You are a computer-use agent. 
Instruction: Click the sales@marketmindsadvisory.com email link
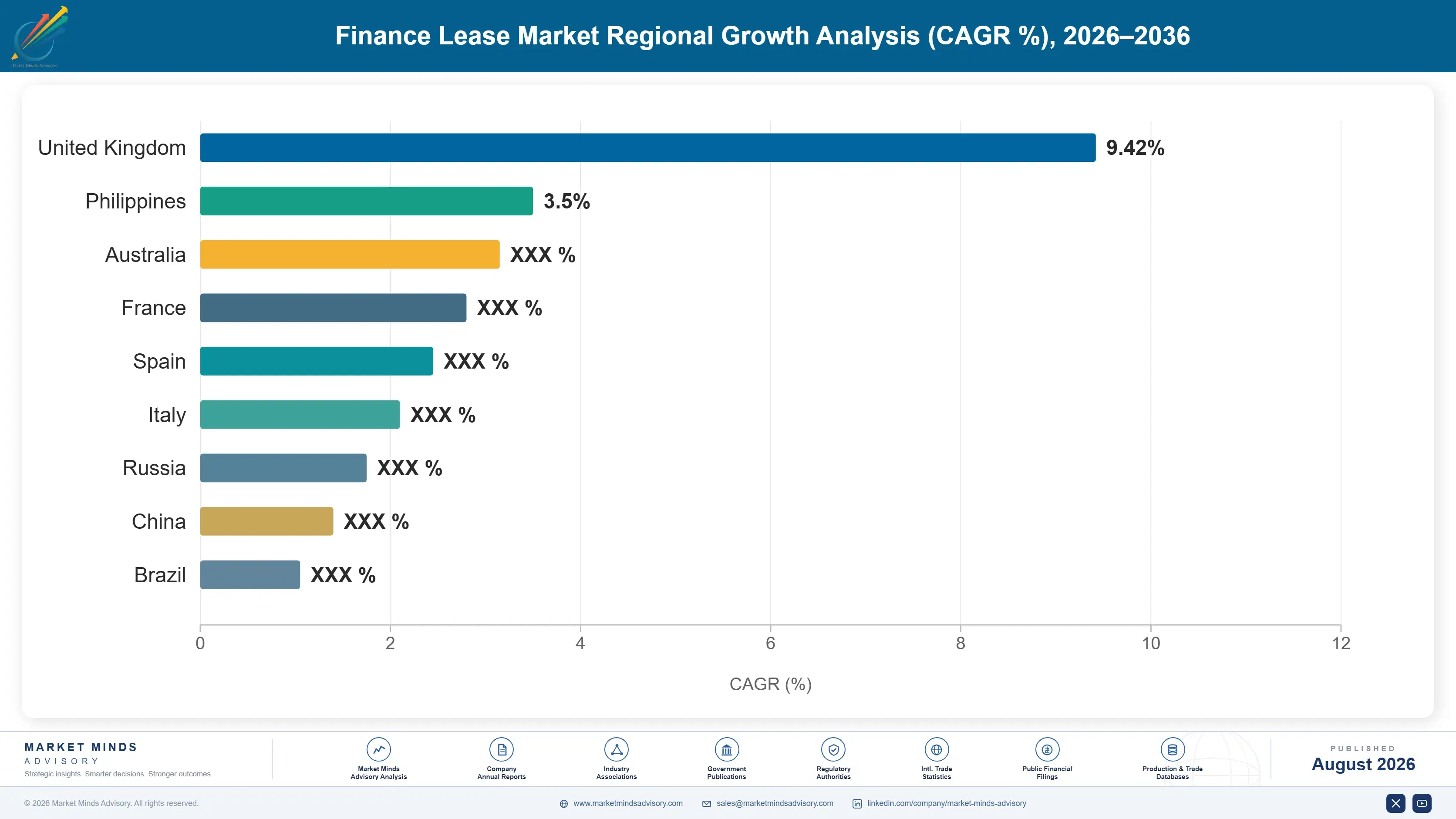[x=775, y=803]
